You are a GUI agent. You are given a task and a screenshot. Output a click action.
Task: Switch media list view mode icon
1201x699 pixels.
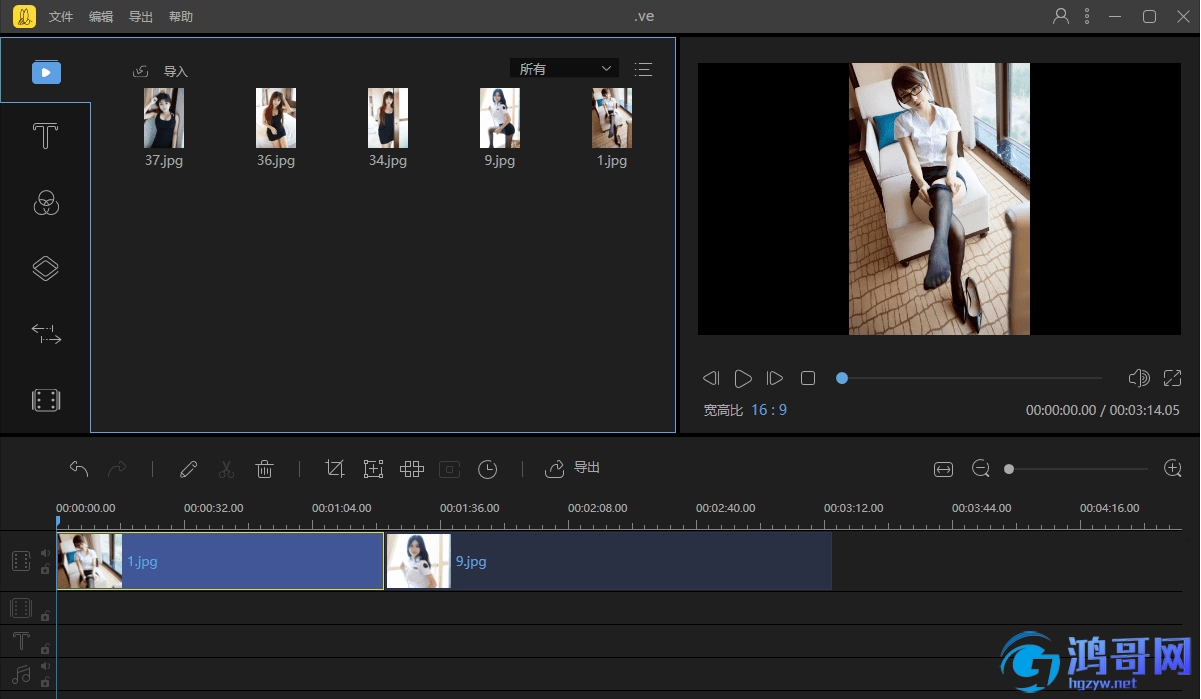click(643, 69)
